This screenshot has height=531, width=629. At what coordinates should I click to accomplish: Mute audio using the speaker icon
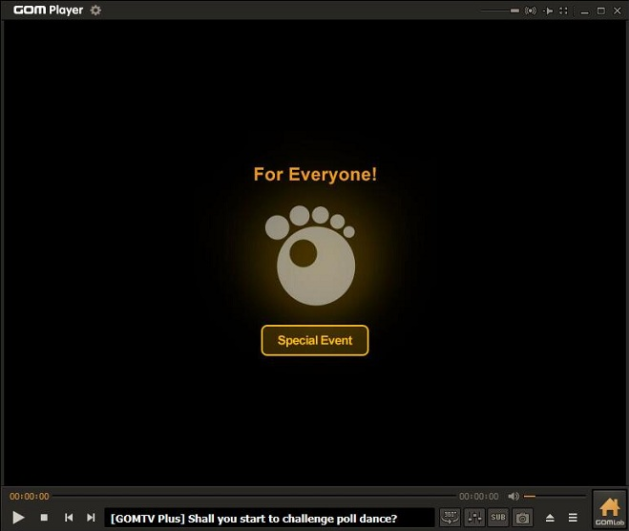click(513, 496)
